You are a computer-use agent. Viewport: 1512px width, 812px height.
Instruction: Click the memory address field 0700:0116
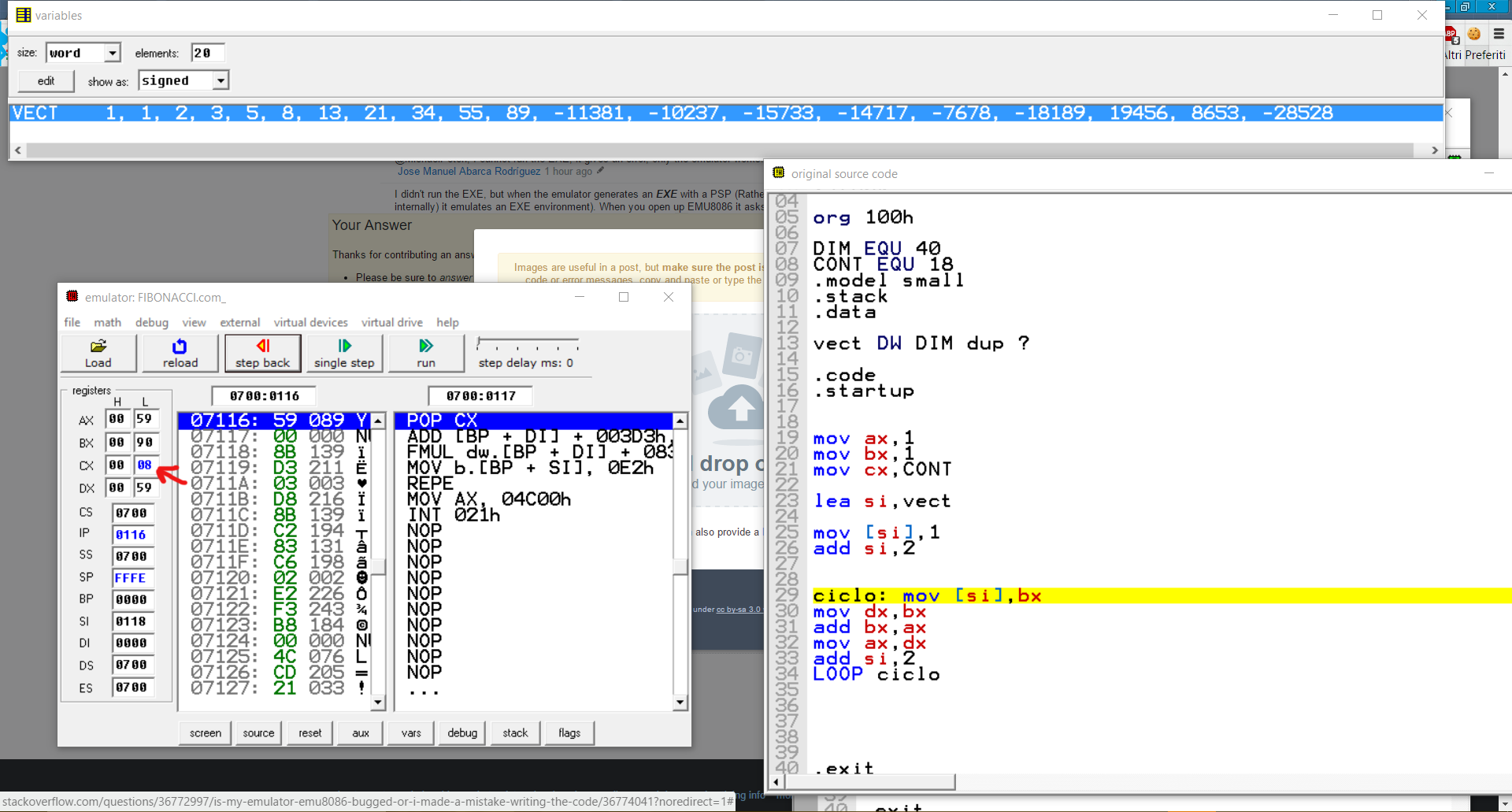coord(264,395)
